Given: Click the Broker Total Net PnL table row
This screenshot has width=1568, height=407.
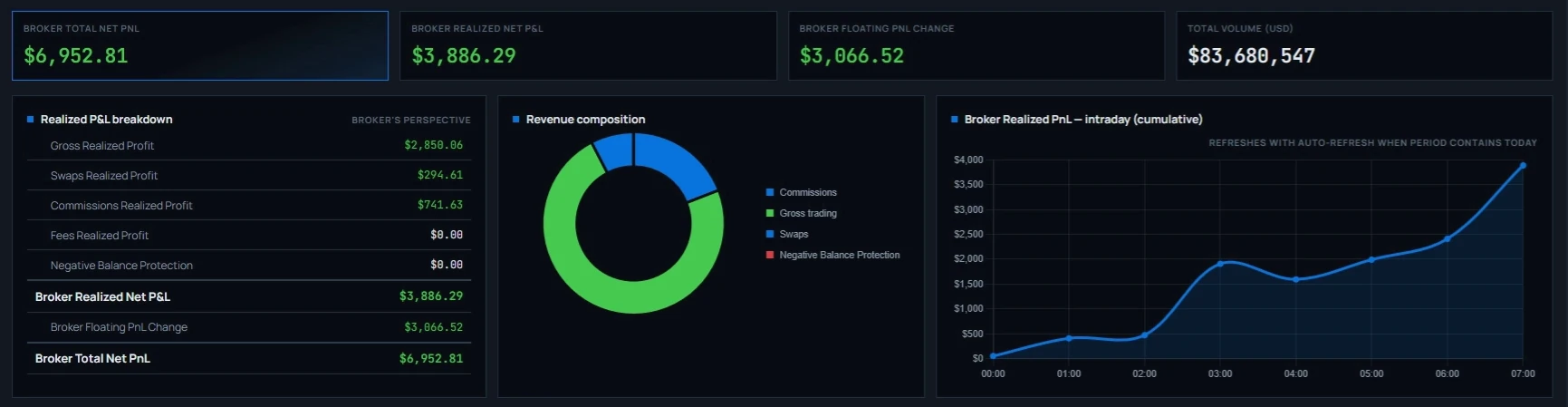Looking at the screenshot, I should click(249, 358).
